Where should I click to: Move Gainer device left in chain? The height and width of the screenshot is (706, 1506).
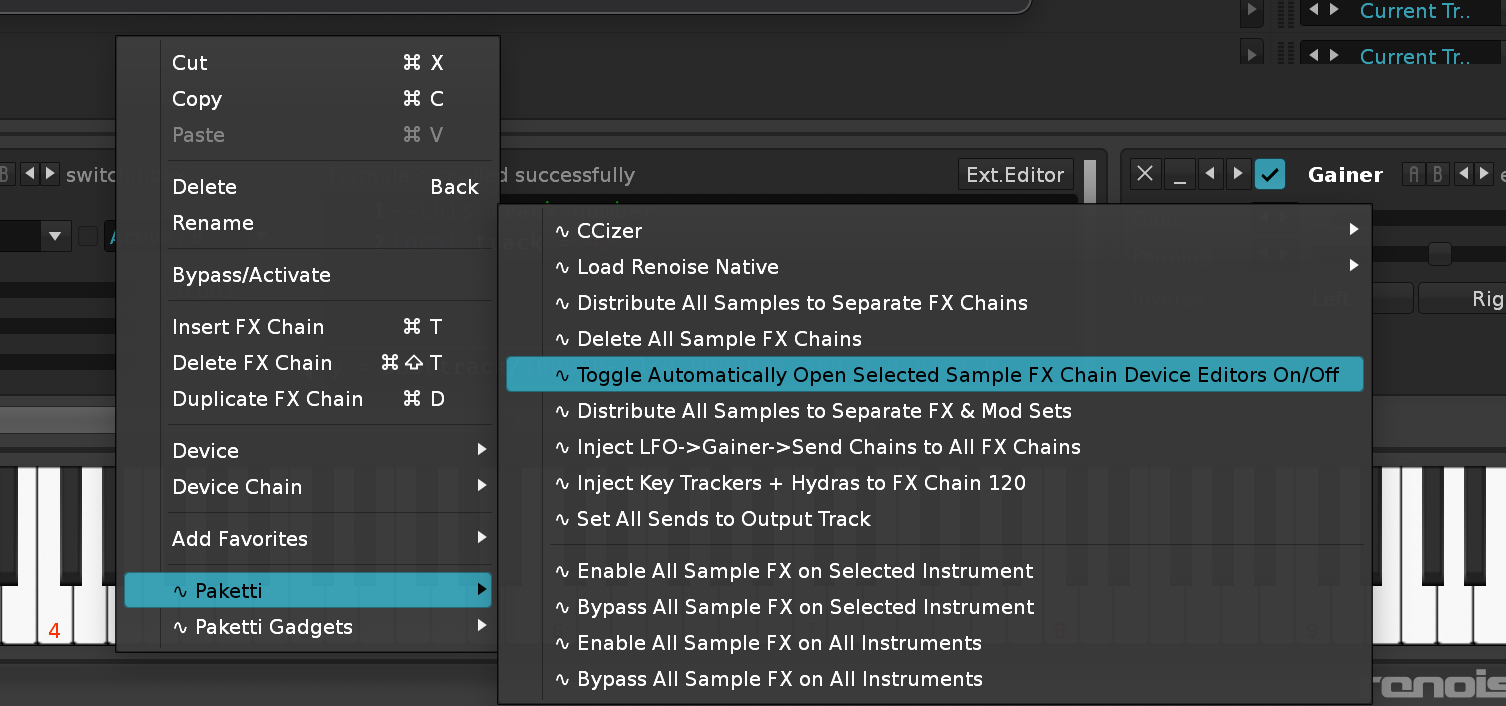tap(1211, 174)
